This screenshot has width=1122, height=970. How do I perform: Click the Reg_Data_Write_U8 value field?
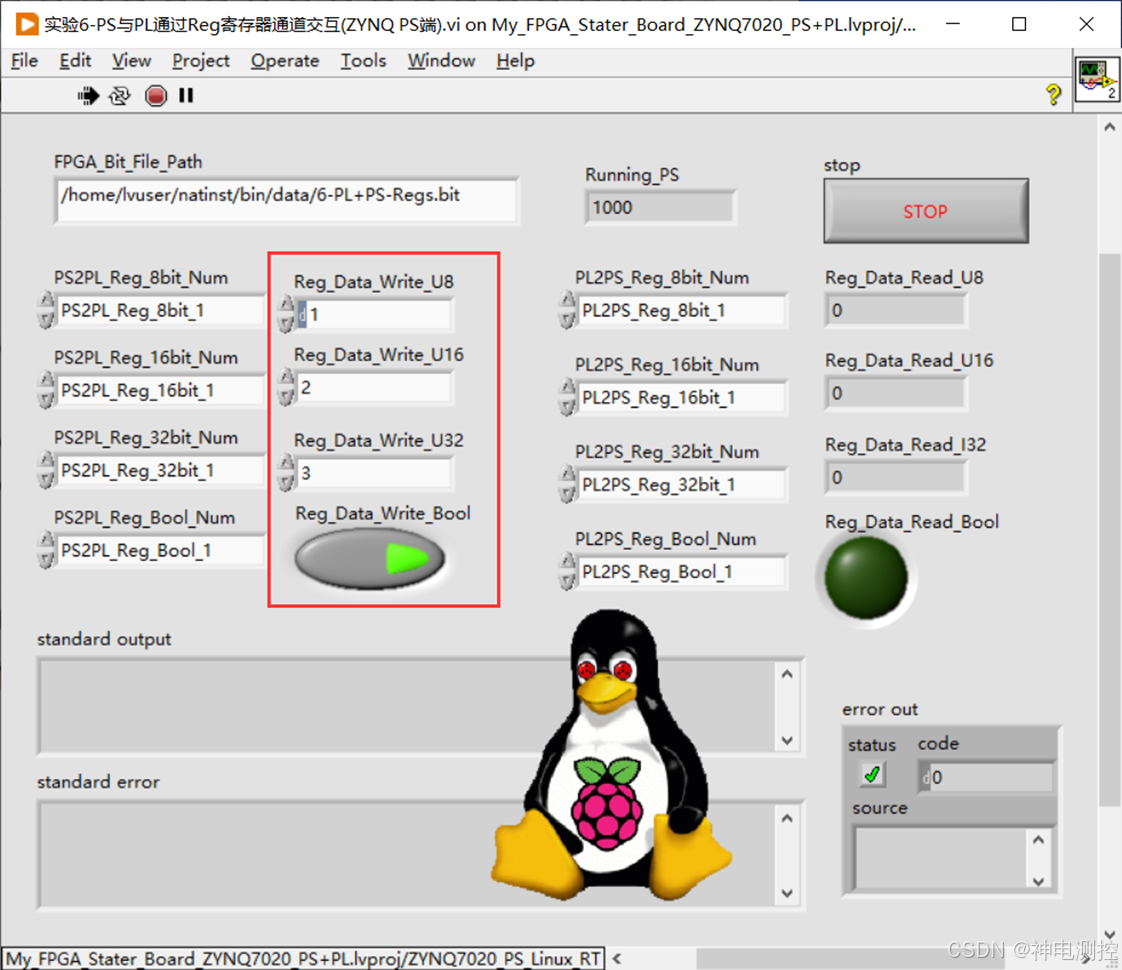(375, 315)
